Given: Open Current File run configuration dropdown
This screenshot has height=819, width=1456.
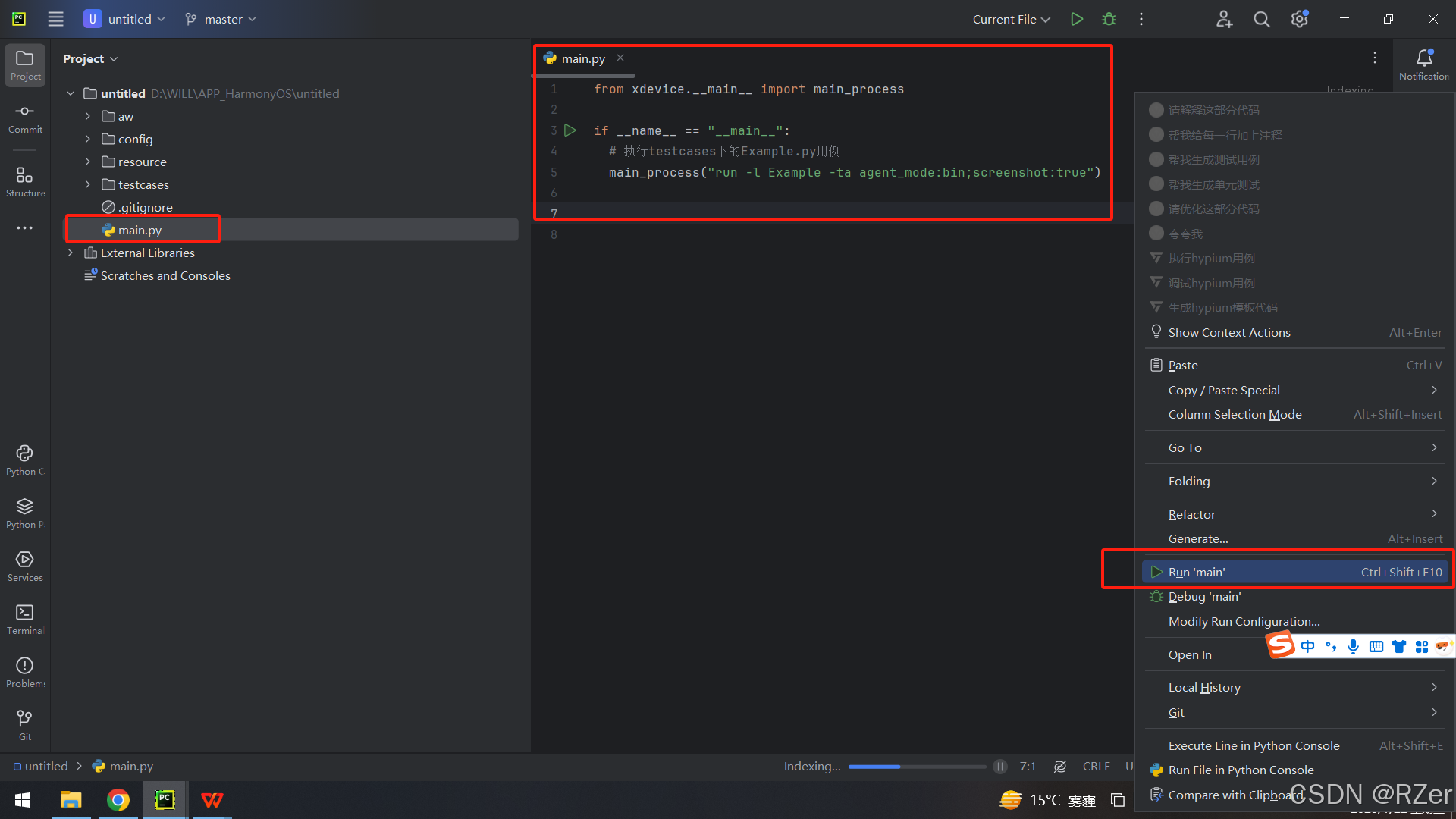Looking at the screenshot, I should (1011, 19).
